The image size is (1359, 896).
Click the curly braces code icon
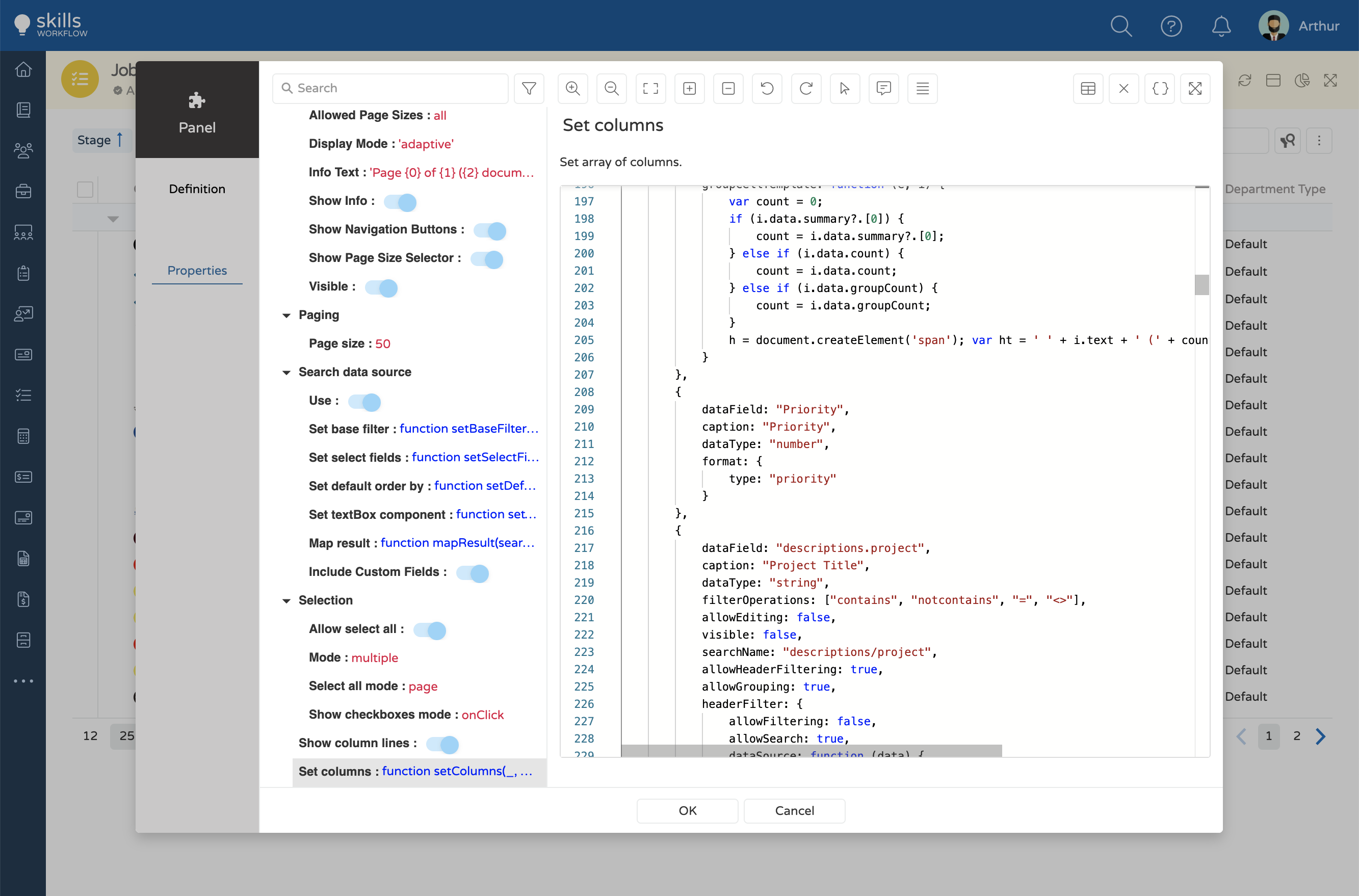click(1160, 89)
